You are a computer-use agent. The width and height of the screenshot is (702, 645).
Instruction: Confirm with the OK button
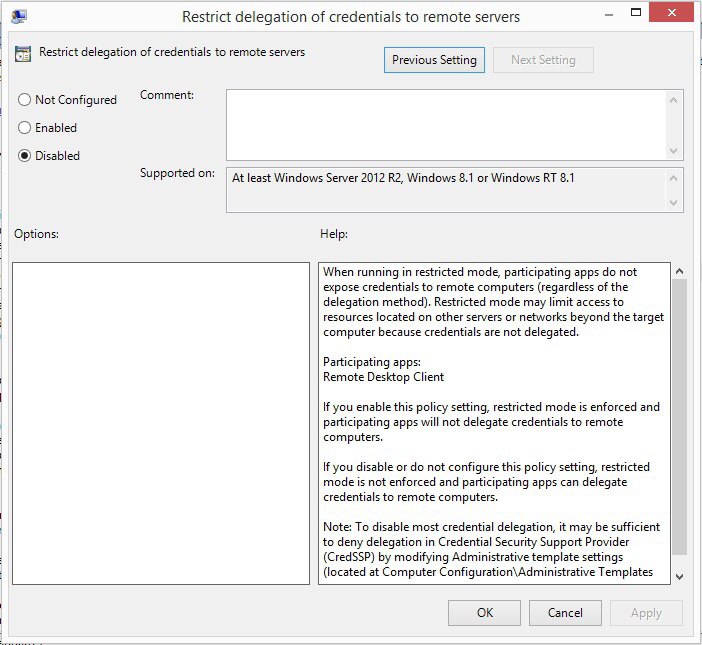484,613
